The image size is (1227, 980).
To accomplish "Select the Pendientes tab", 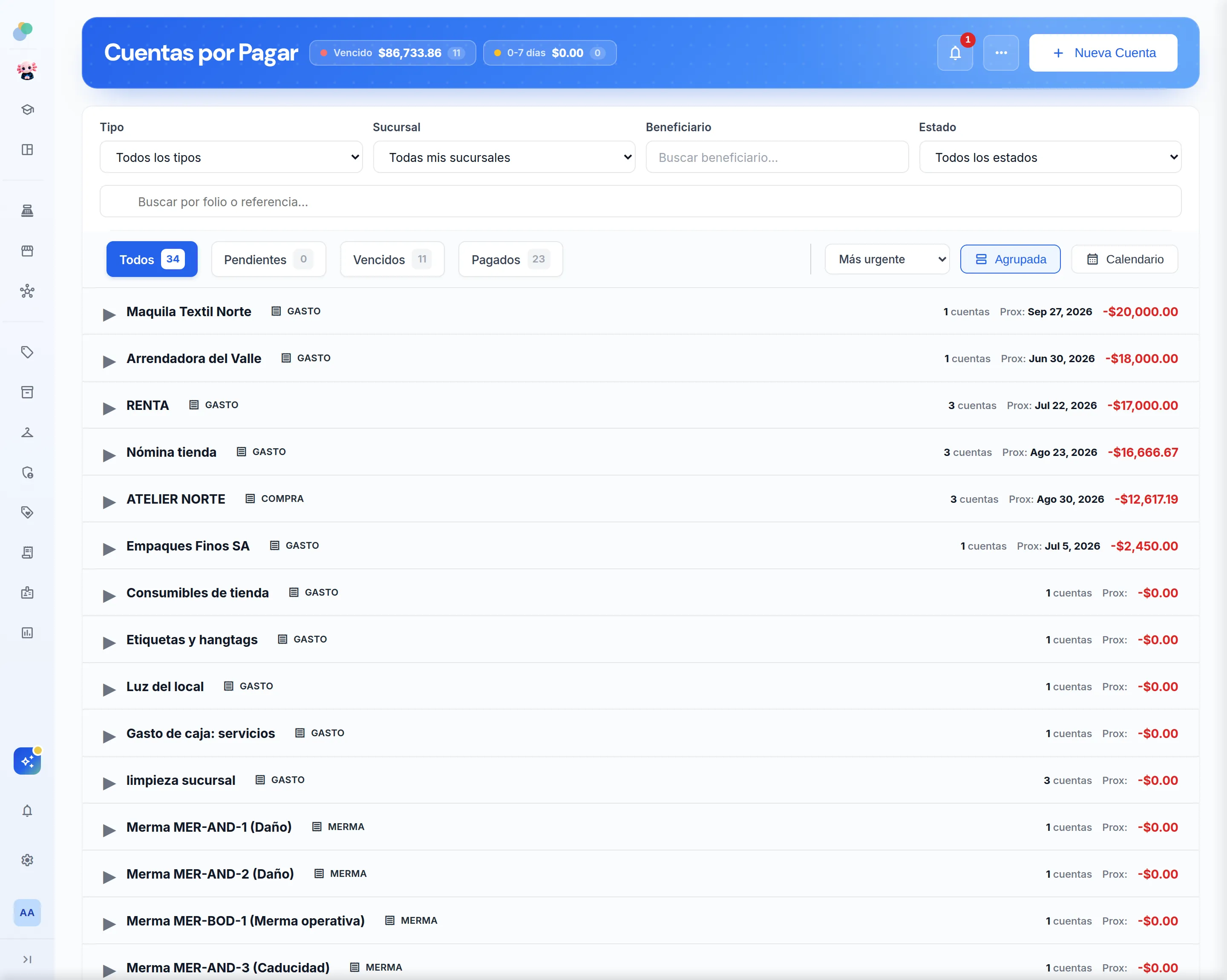I will [x=269, y=259].
